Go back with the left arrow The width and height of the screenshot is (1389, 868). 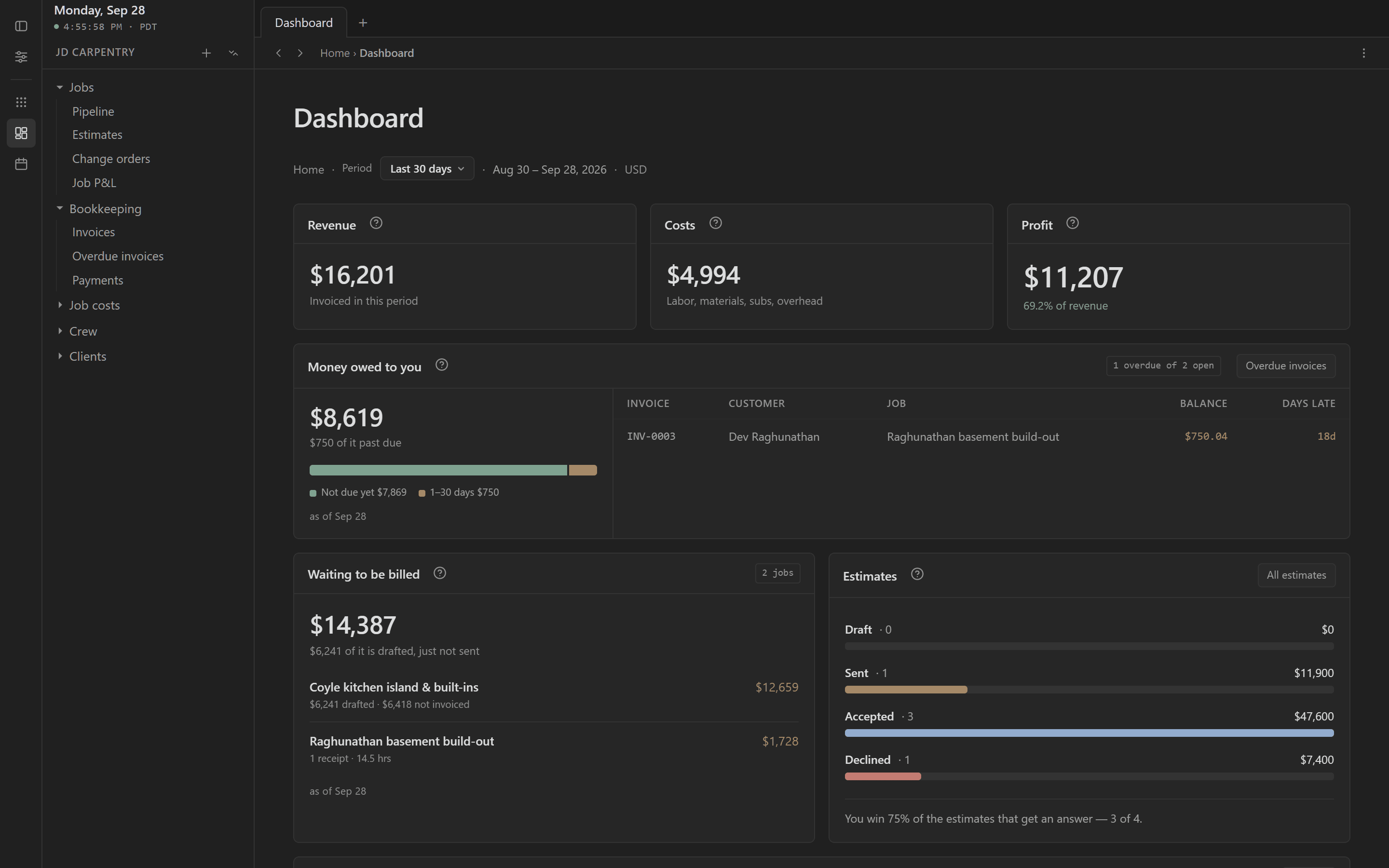[x=278, y=53]
